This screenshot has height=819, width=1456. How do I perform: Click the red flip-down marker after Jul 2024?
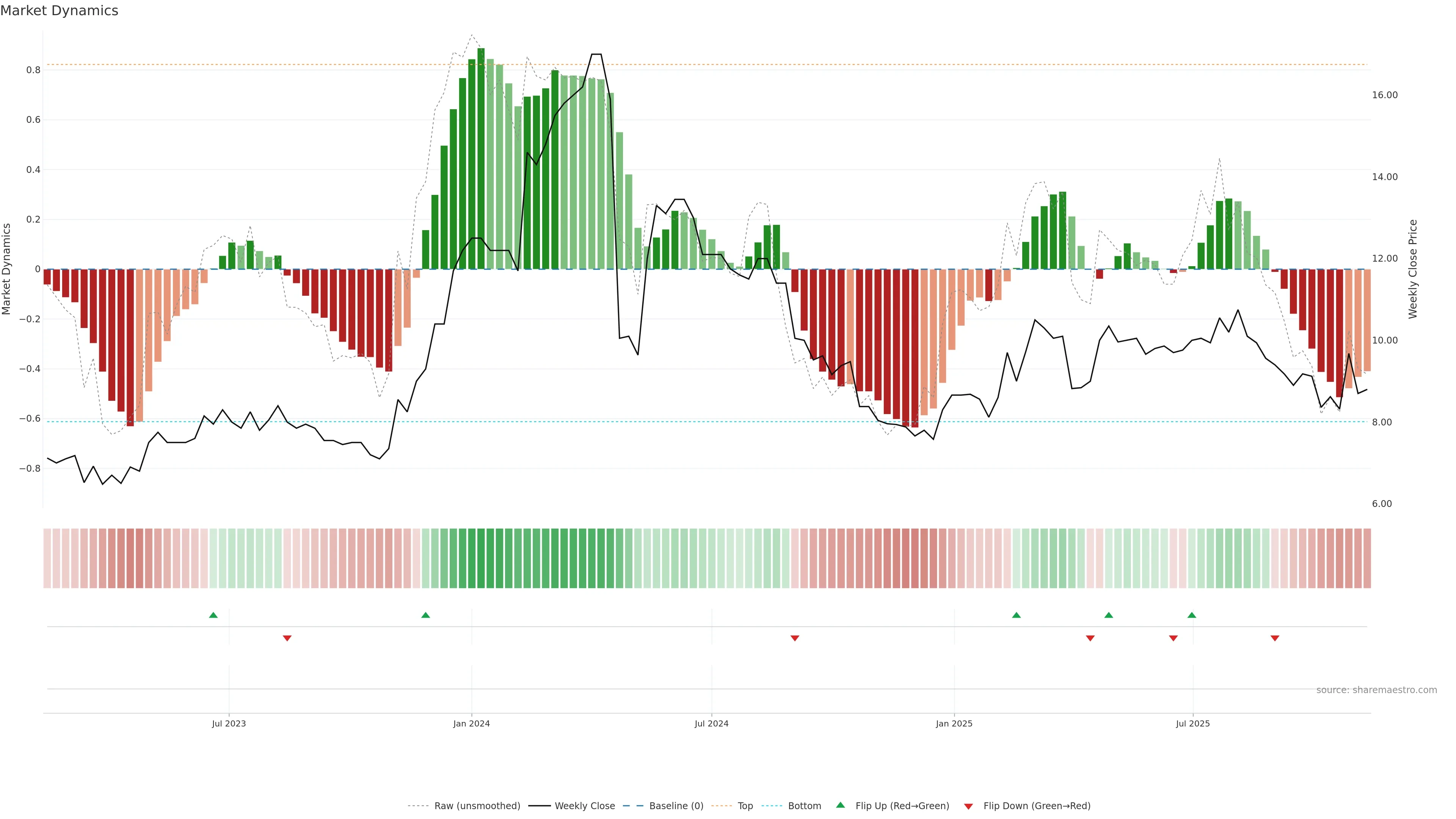[795, 638]
